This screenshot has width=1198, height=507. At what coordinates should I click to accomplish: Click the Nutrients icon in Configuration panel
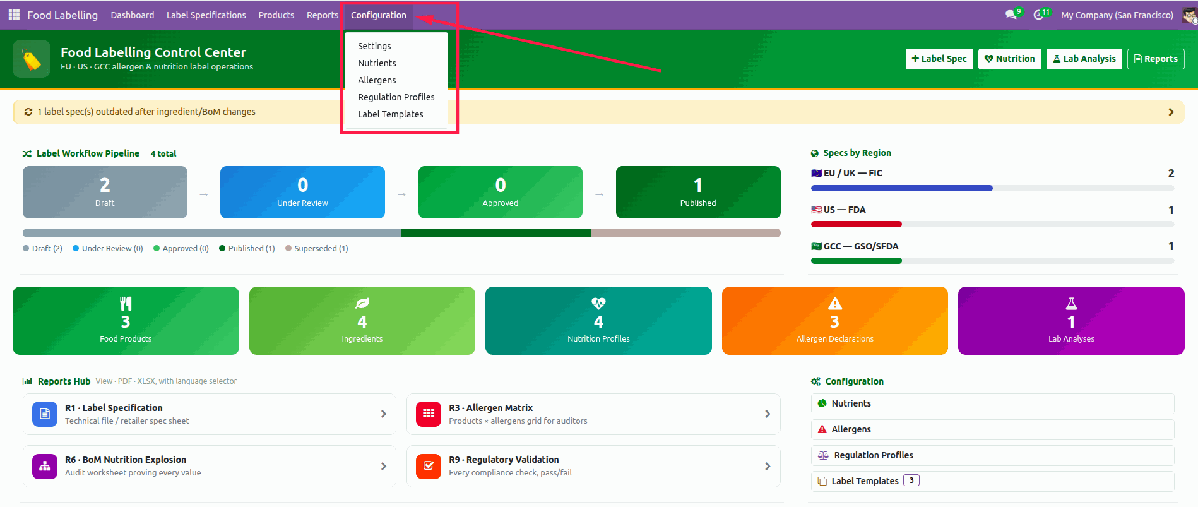coord(822,403)
